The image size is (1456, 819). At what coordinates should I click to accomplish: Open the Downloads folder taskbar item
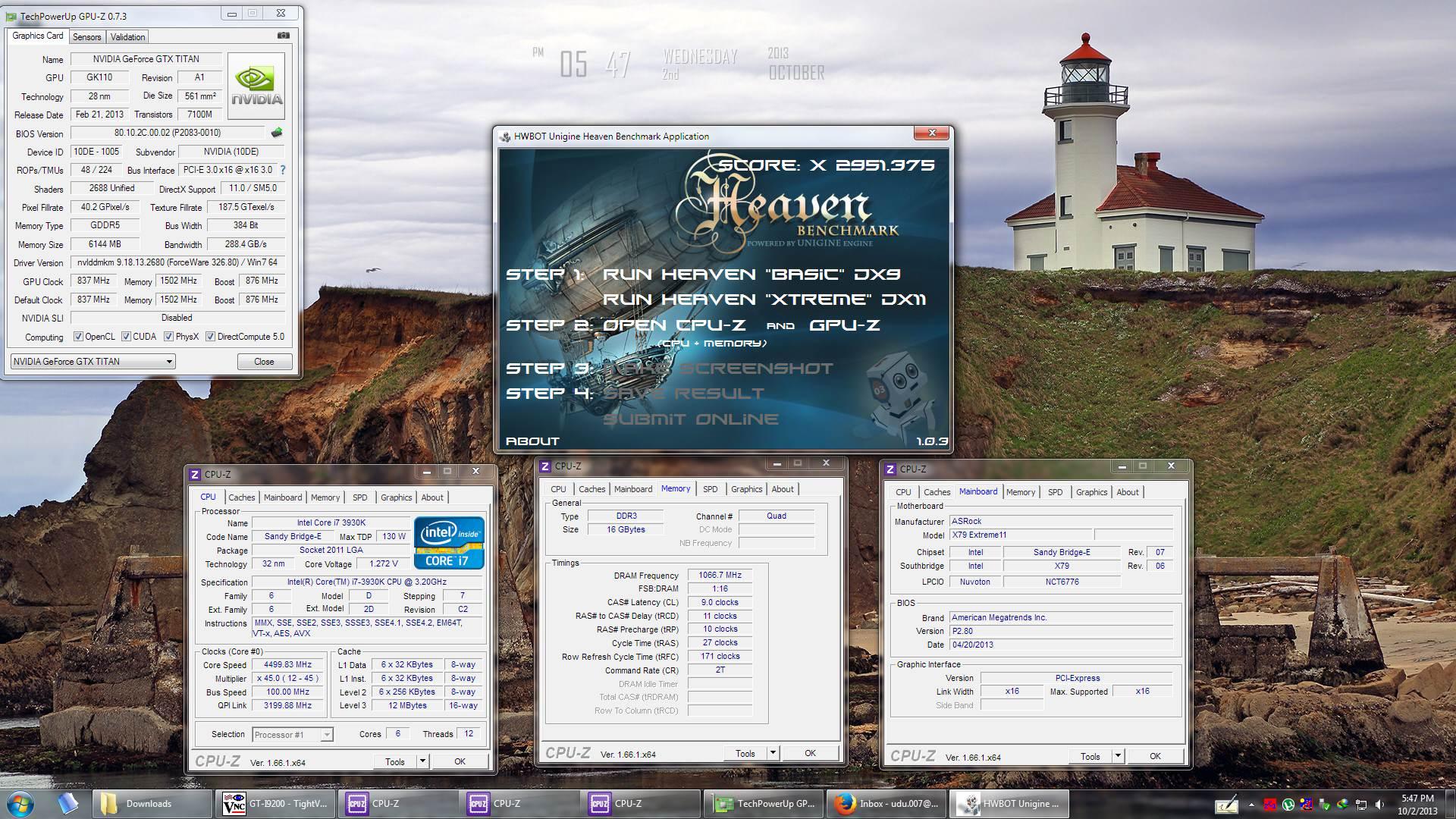click(152, 804)
